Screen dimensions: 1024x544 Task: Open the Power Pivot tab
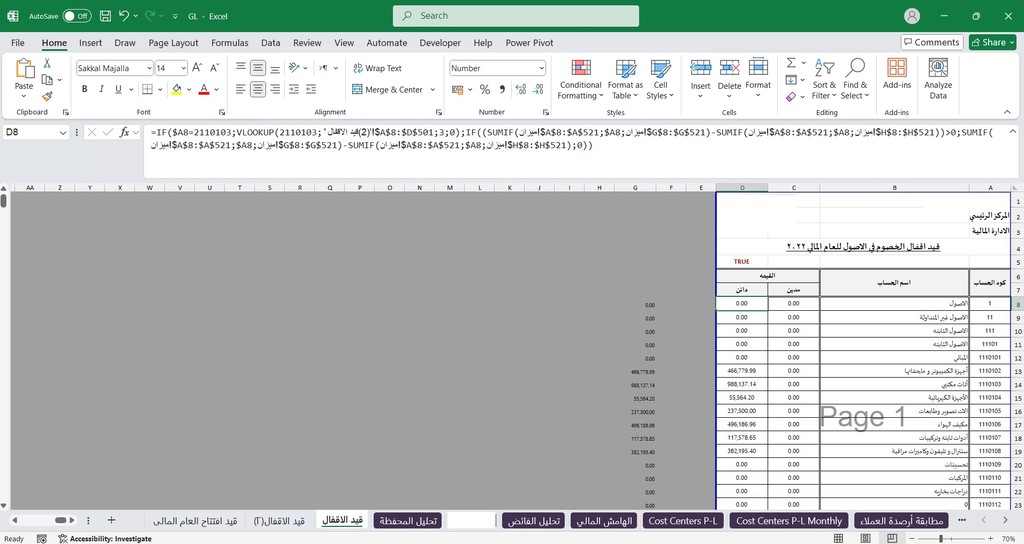(529, 42)
